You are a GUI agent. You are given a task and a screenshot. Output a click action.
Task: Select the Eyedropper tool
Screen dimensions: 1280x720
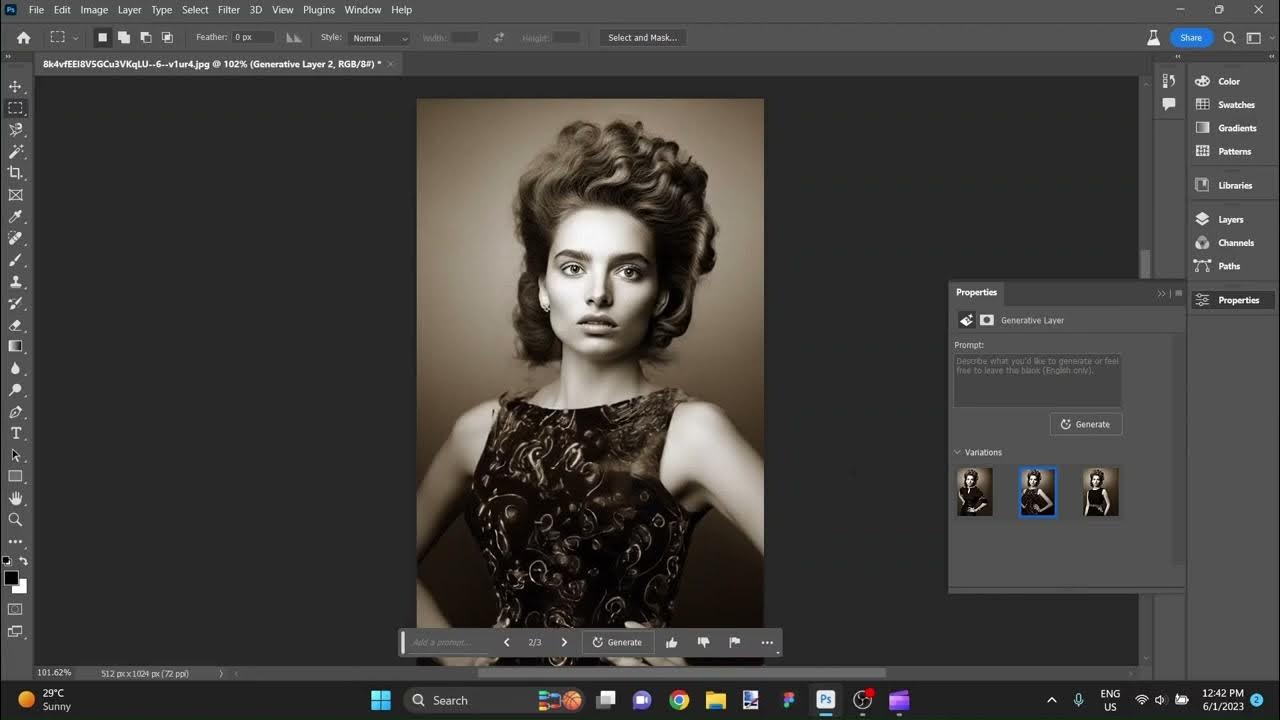click(x=15, y=217)
